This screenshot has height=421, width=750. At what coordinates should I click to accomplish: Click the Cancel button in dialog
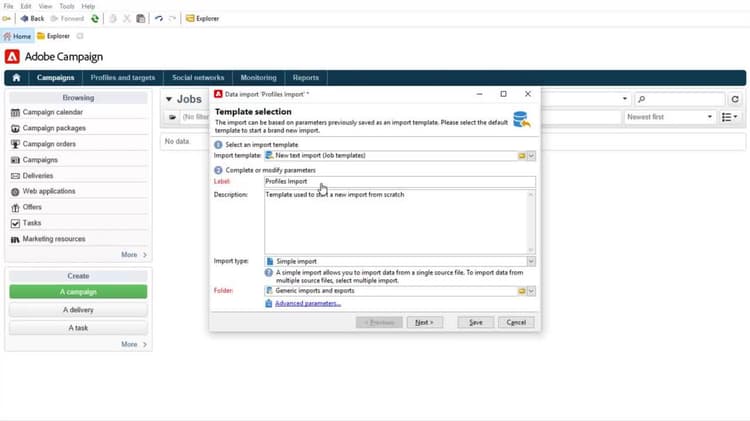(x=516, y=322)
